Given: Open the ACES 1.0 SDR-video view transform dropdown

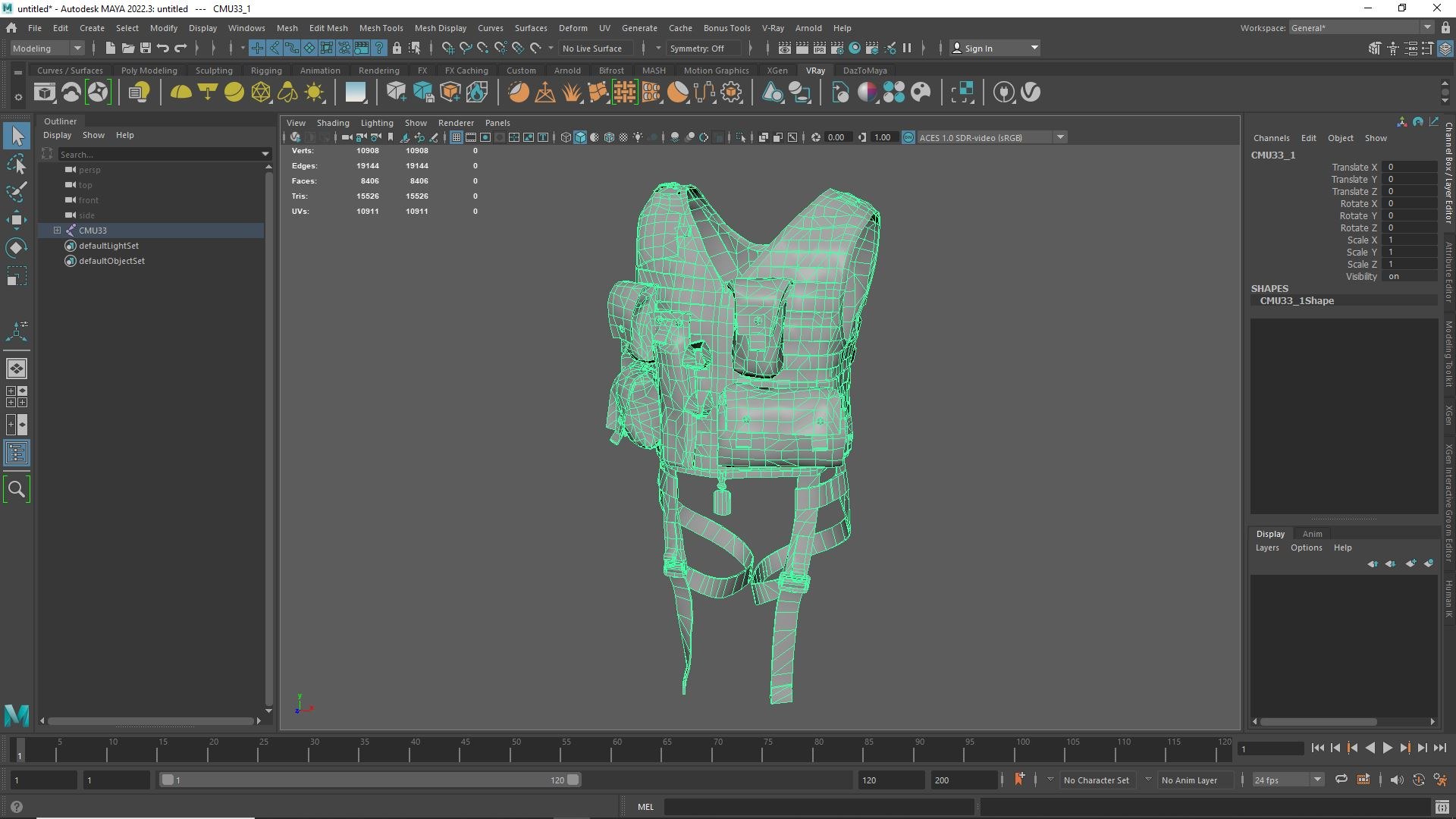Looking at the screenshot, I should (x=992, y=137).
